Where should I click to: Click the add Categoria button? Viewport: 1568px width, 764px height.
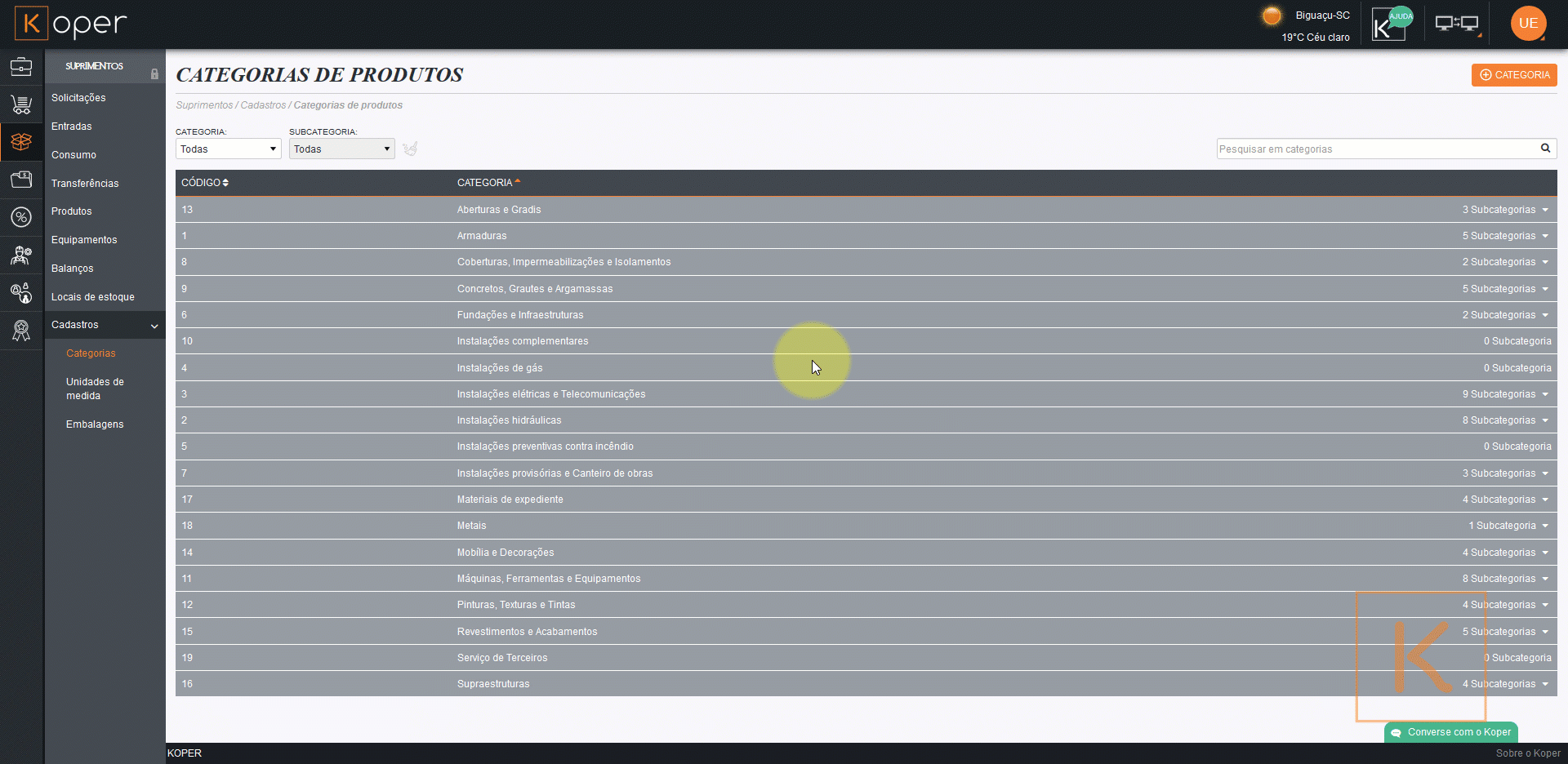click(1514, 75)
